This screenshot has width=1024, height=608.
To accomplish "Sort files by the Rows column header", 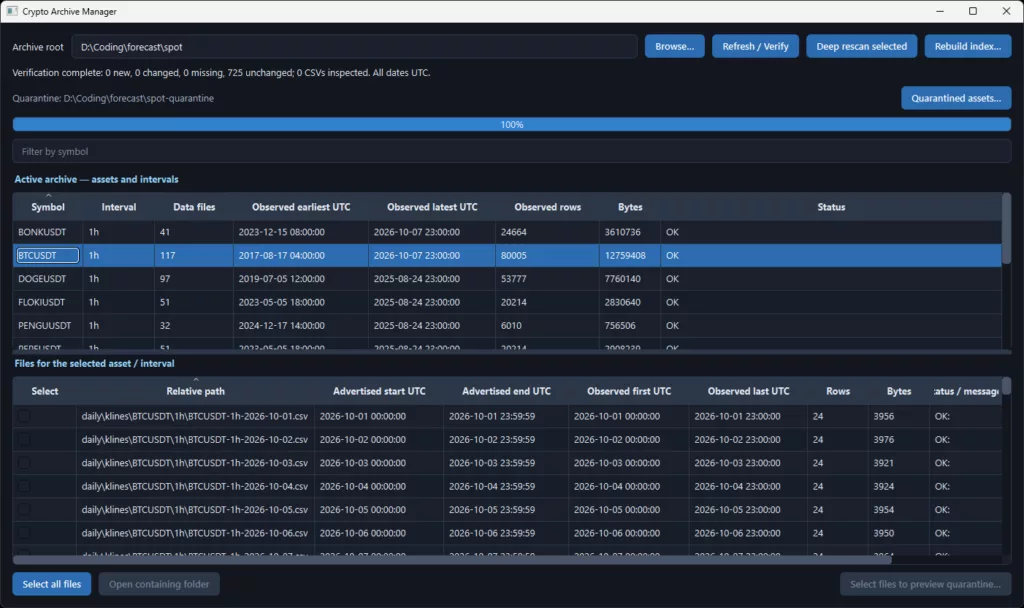I will (838, 391).
